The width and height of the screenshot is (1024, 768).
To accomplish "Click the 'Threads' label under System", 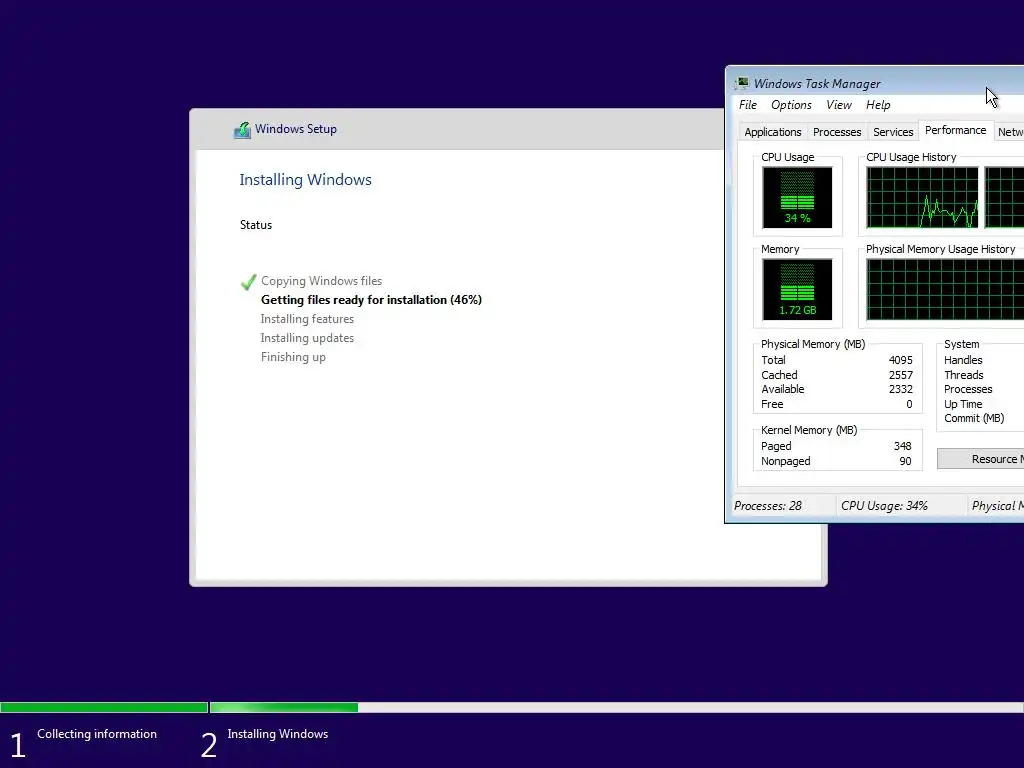I will (963, 376).
